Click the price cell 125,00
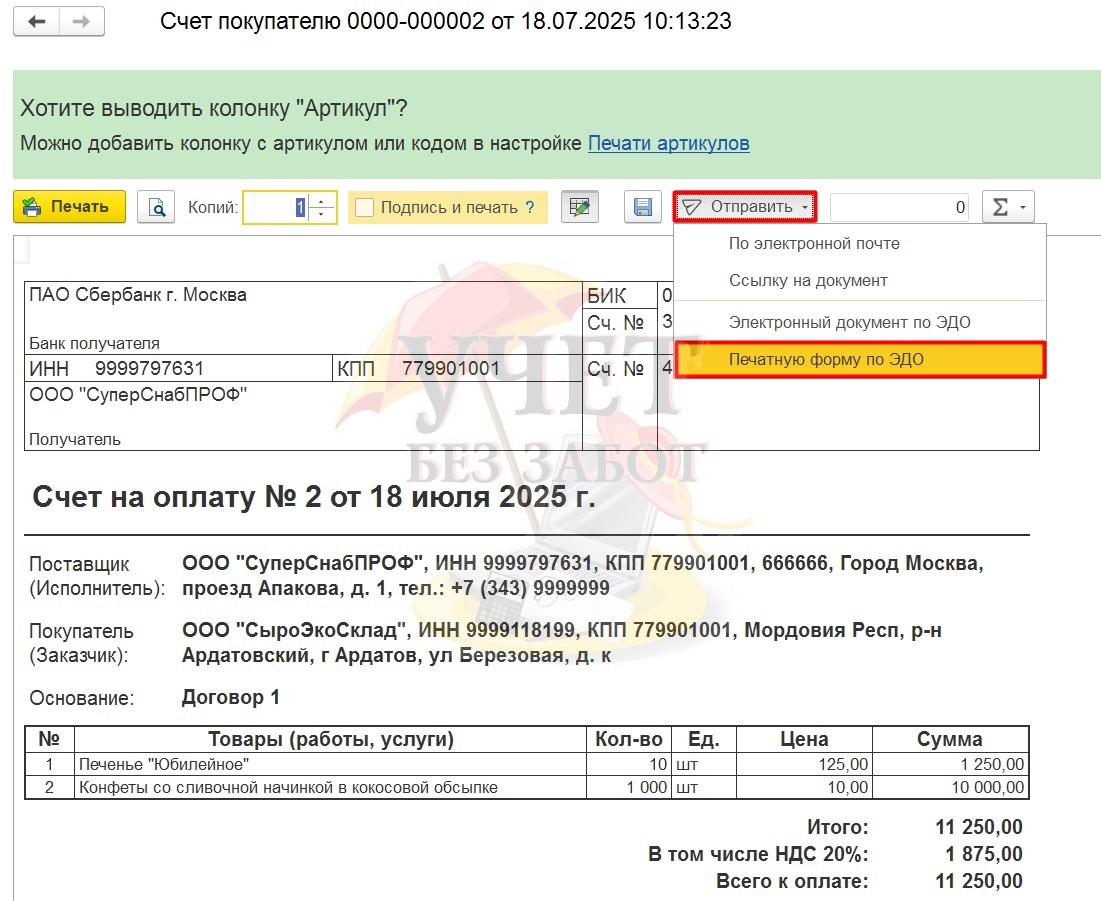The height and width of the screenshot is (901, 1101). pos(804,764)
